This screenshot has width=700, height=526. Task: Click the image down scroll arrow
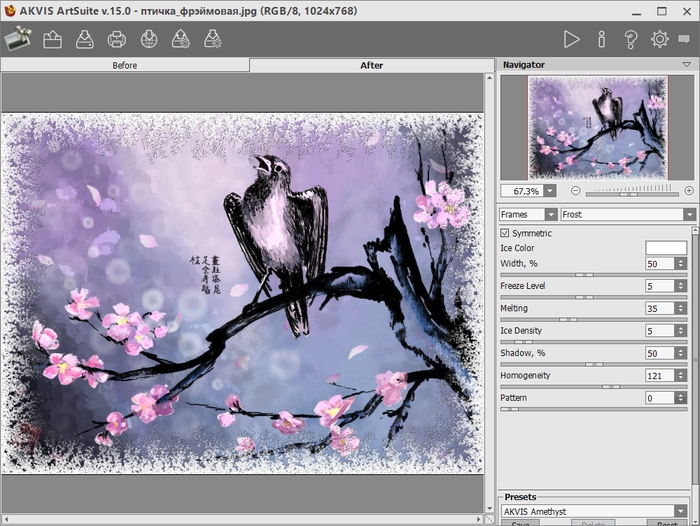pyautogui.click(x=489, y=509)
